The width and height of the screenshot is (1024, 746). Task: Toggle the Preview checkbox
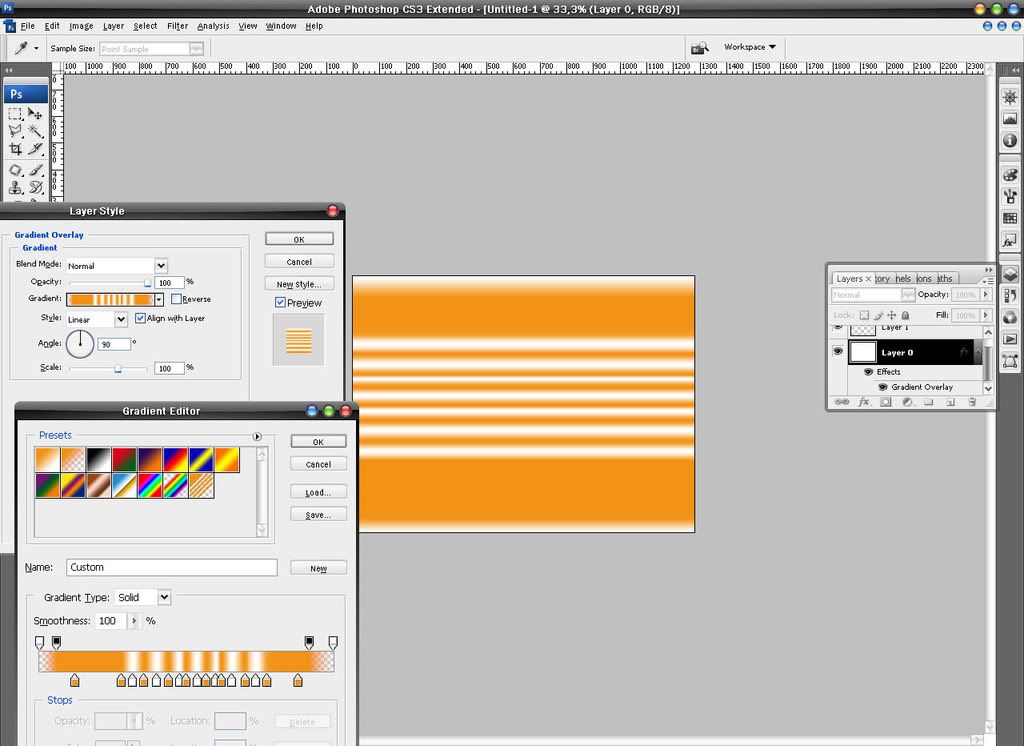[280, 302]
